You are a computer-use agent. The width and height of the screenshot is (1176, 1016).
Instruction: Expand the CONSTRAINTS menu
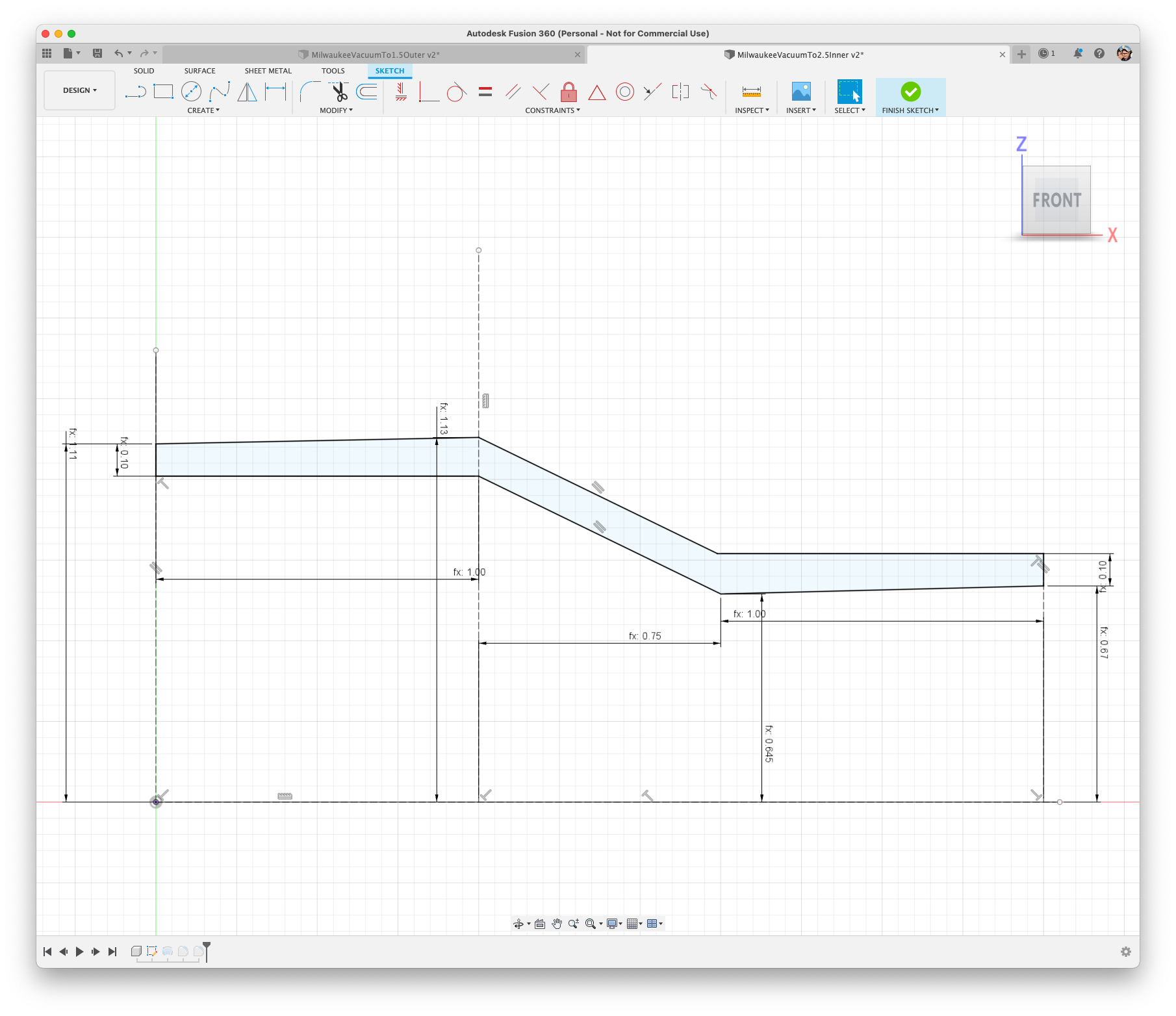pos(552,110)
